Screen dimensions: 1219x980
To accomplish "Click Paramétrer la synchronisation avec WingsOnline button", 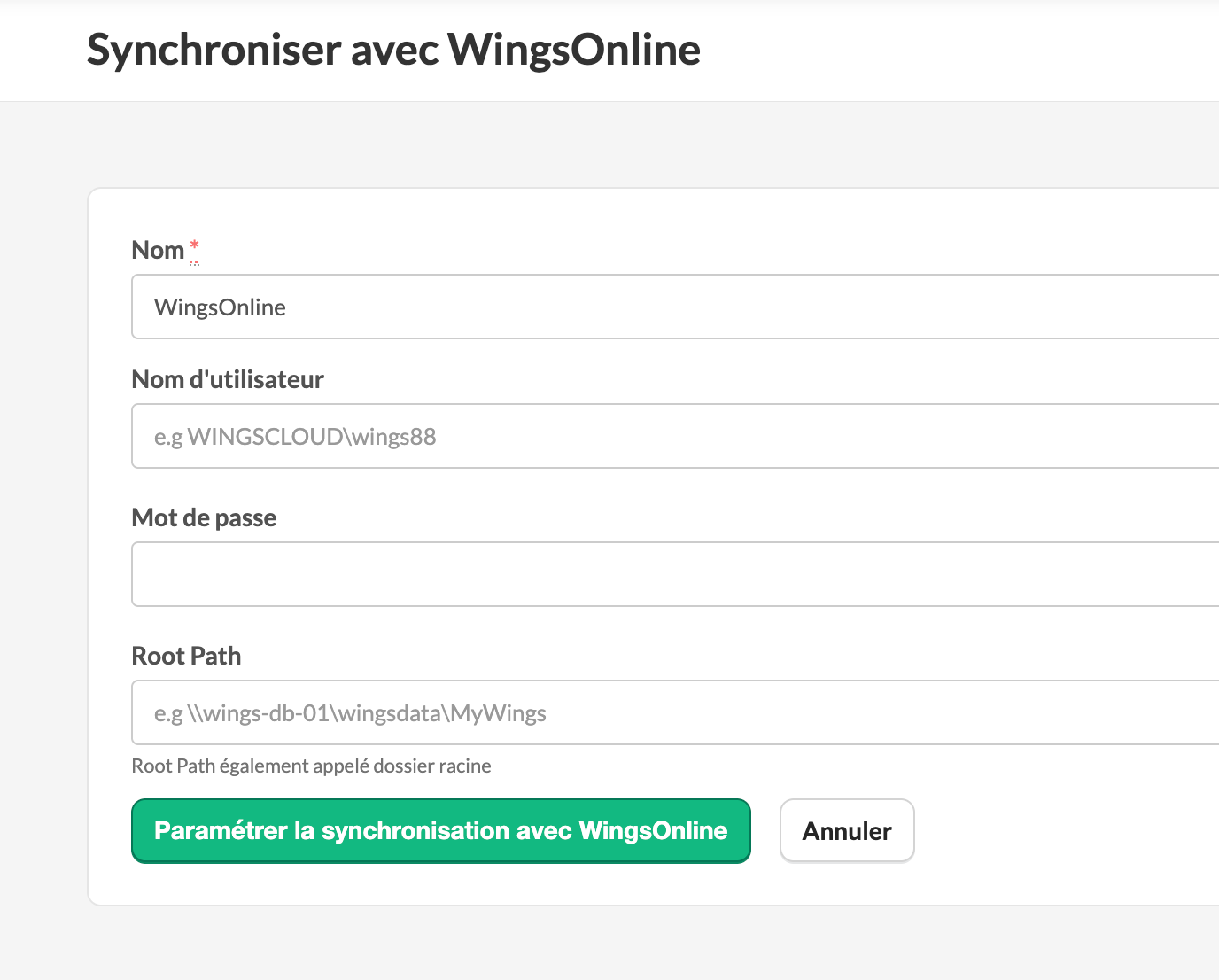I will [441, 831].
